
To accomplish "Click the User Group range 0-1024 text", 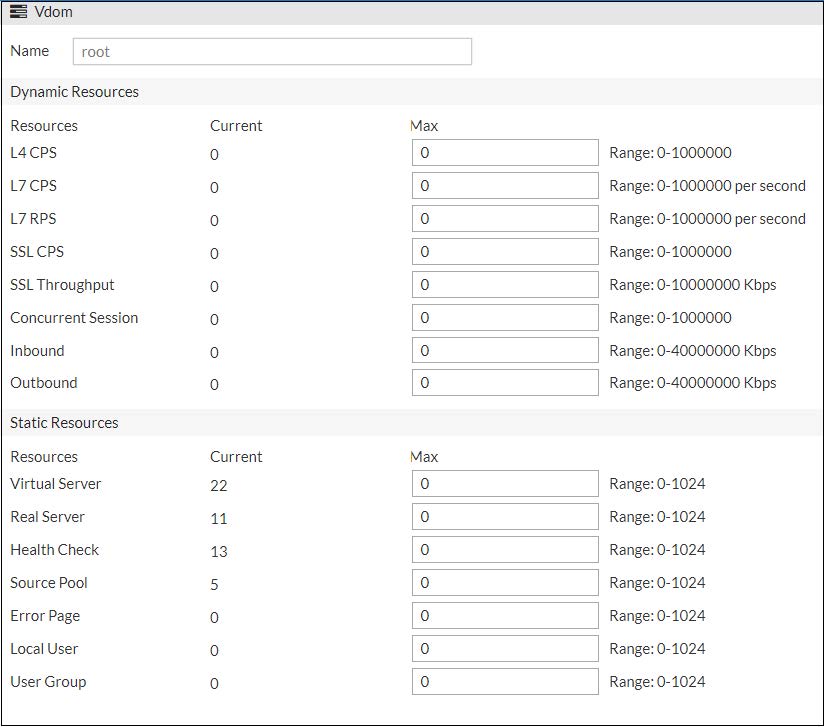I will click(657, 682).
